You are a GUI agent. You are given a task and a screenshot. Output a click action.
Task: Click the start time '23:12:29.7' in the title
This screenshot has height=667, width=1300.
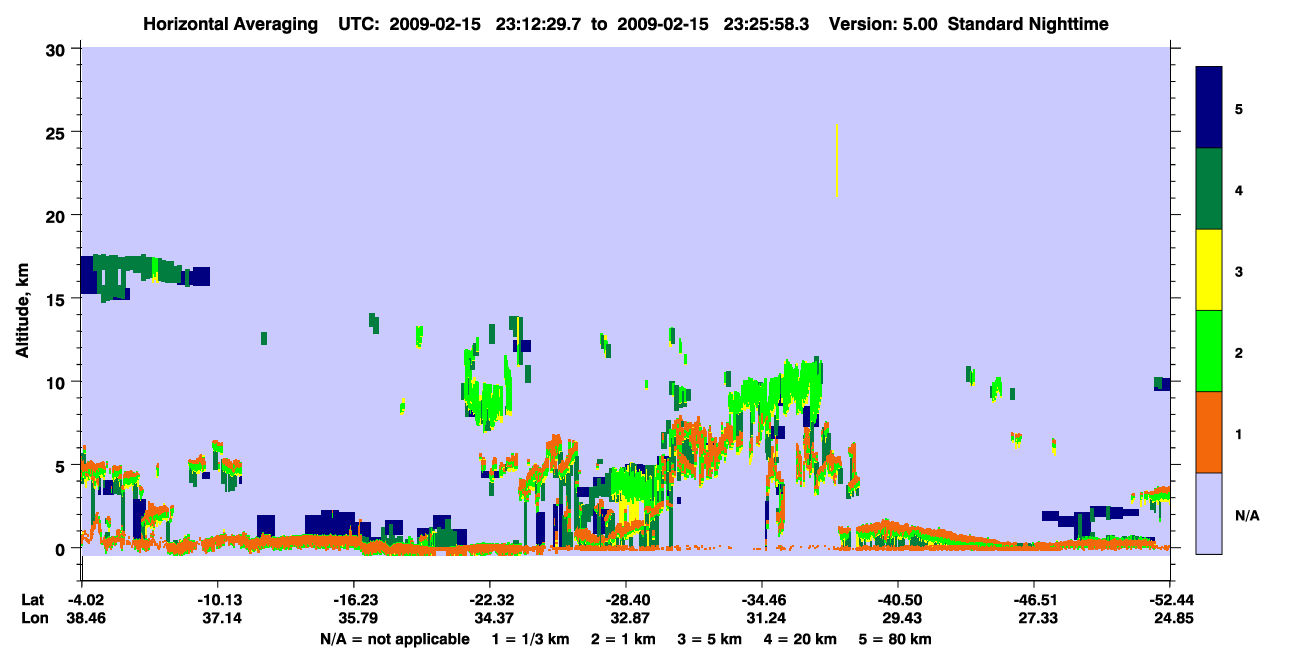(x=541, y=24)
